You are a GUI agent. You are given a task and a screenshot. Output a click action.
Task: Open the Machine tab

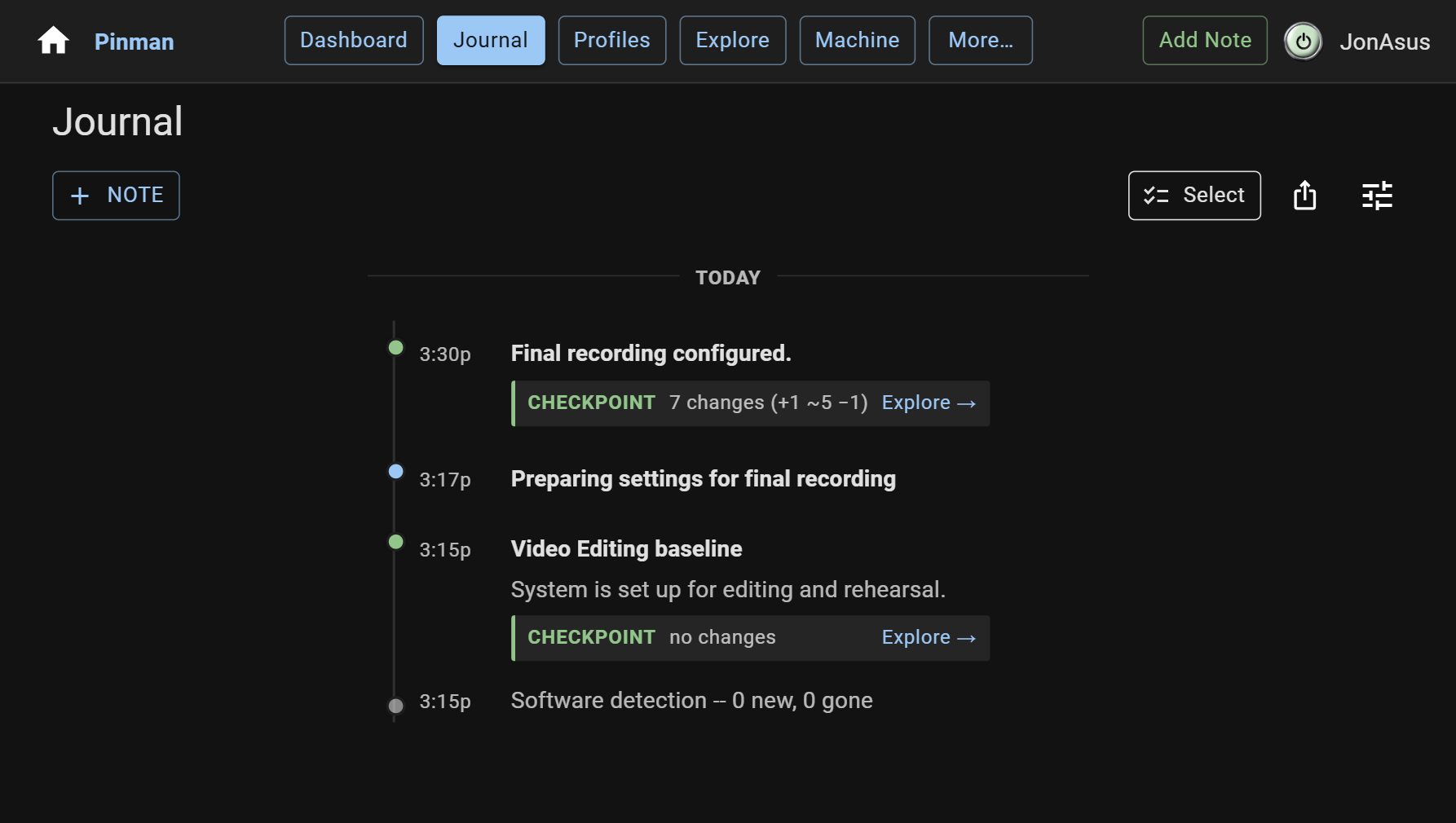[858, 40]
